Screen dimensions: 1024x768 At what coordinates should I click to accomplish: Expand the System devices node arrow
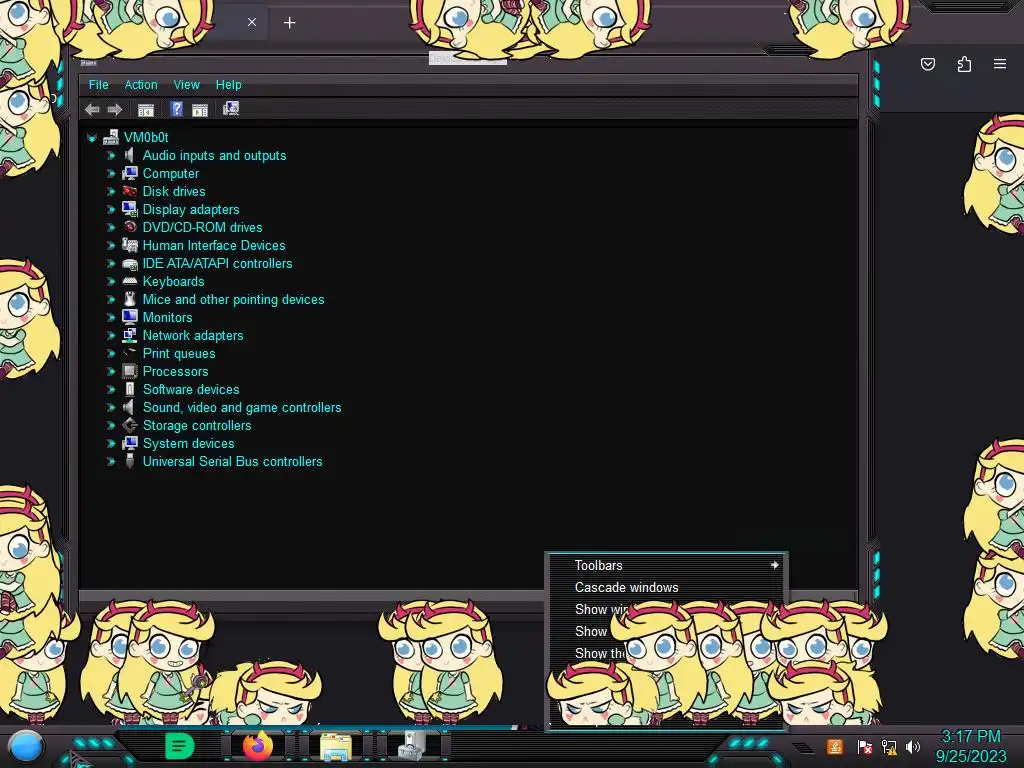111,443
